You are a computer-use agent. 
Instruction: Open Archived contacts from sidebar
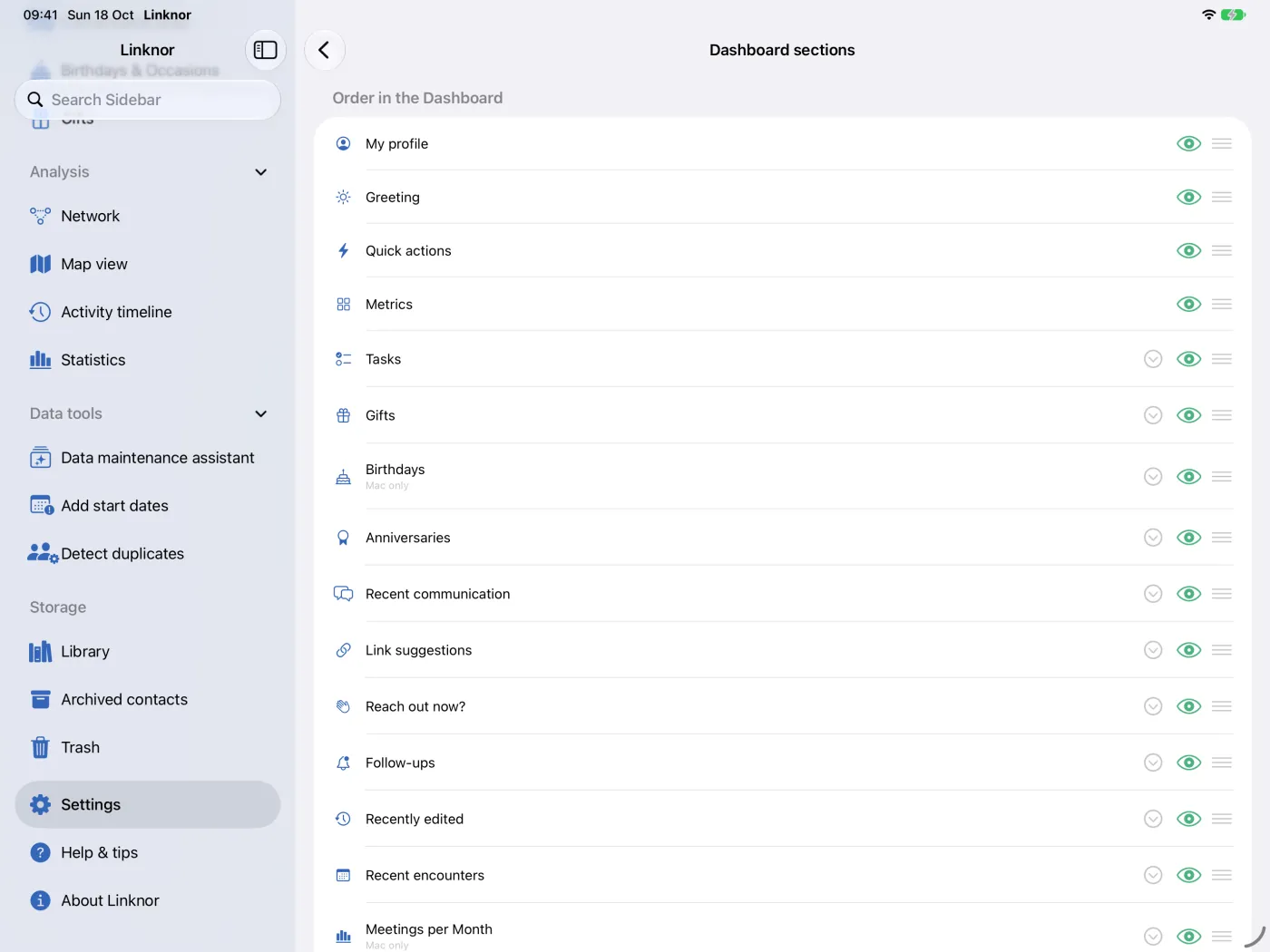(148, 699)
